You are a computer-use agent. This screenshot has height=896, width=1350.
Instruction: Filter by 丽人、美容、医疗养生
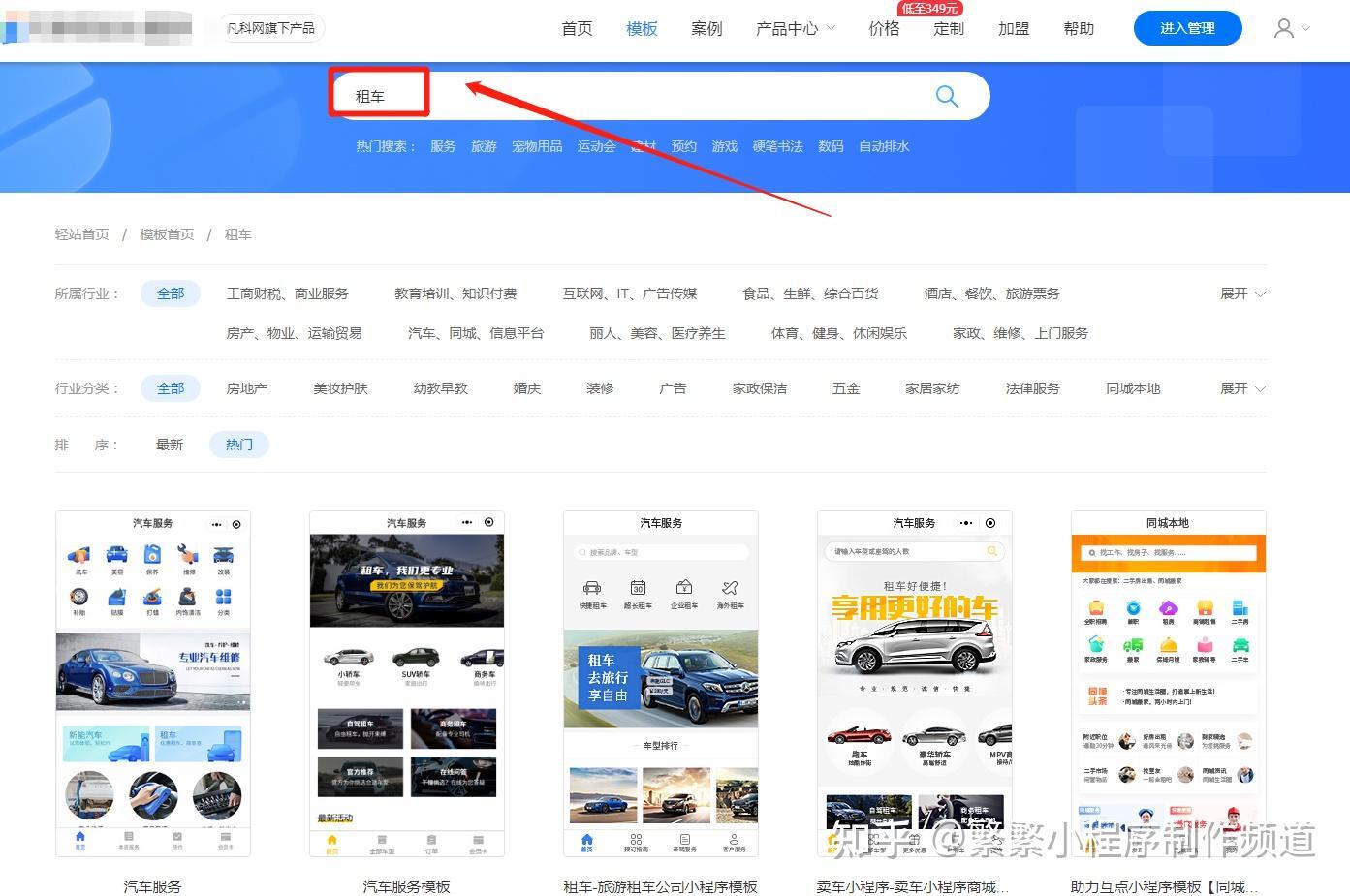[657, 333]
